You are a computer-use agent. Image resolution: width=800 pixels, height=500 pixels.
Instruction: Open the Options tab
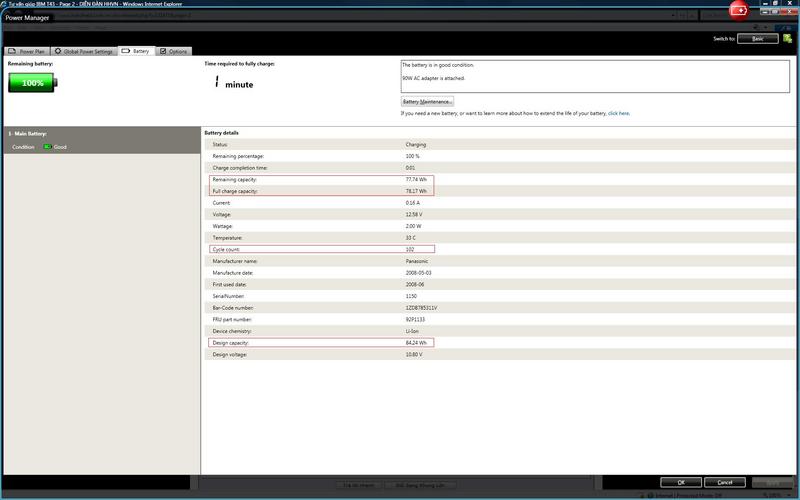(173, 51)
